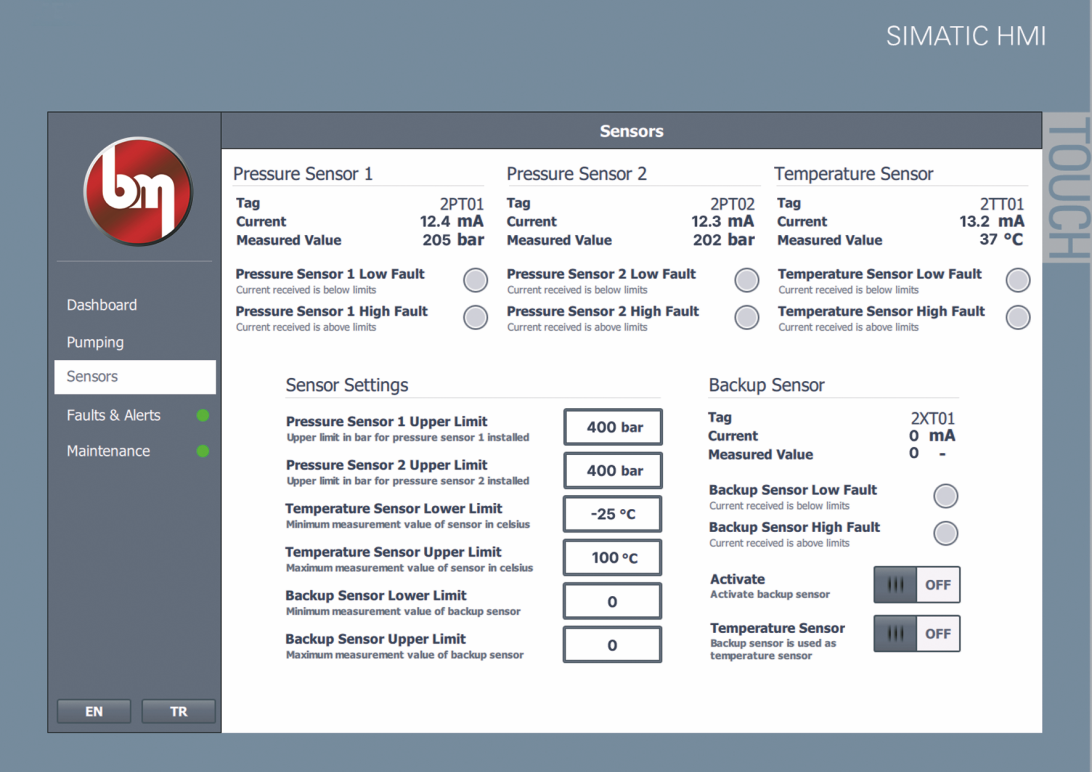The width and height of the screenshot is (1092, 772).
Task: Edit Backup Sensor Upper Limit field
Action: (x=613, y=645)
